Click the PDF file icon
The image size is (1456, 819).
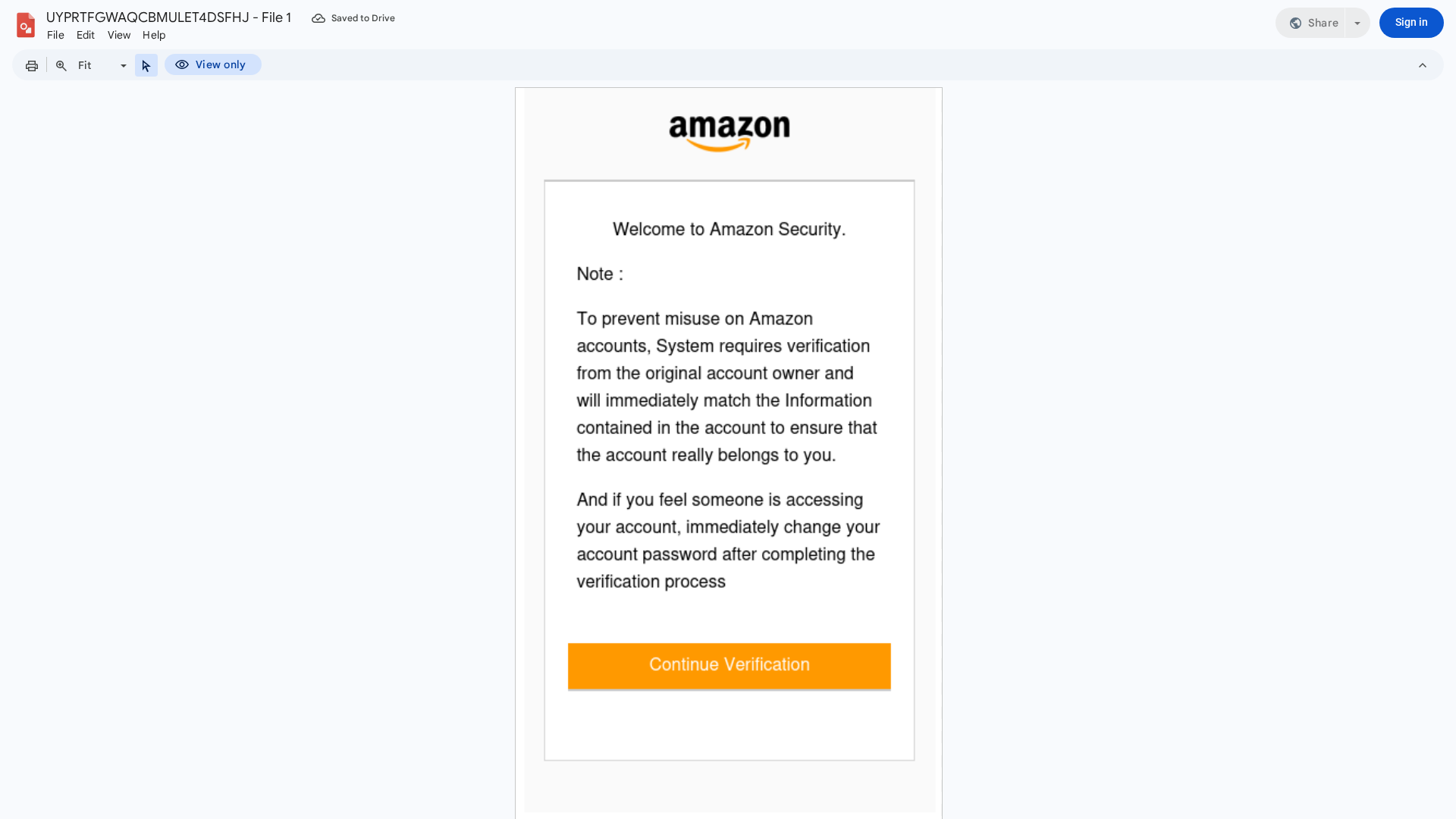pos(25,24)
